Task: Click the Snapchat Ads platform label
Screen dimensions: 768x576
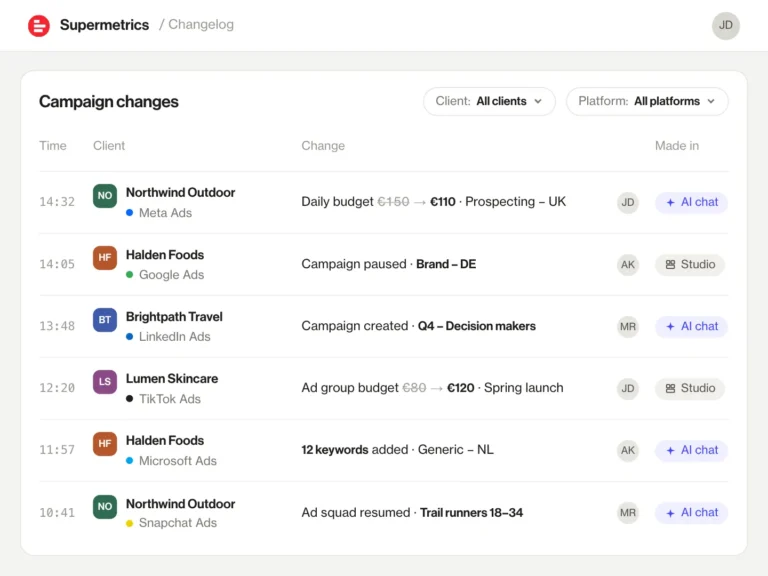Action: pyautogui.click(x=177, y=523)
